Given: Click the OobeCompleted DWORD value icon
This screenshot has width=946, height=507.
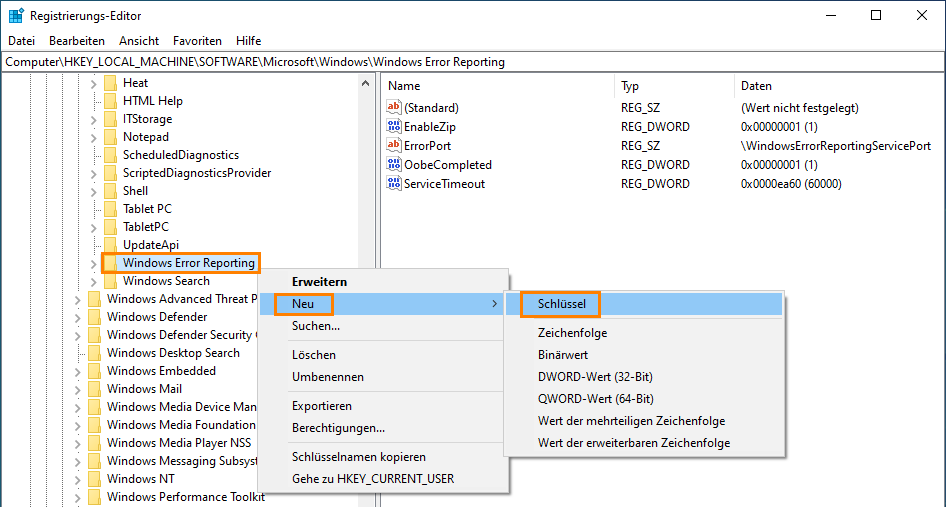Looking at the screenshot, I should tap(394, 165).
